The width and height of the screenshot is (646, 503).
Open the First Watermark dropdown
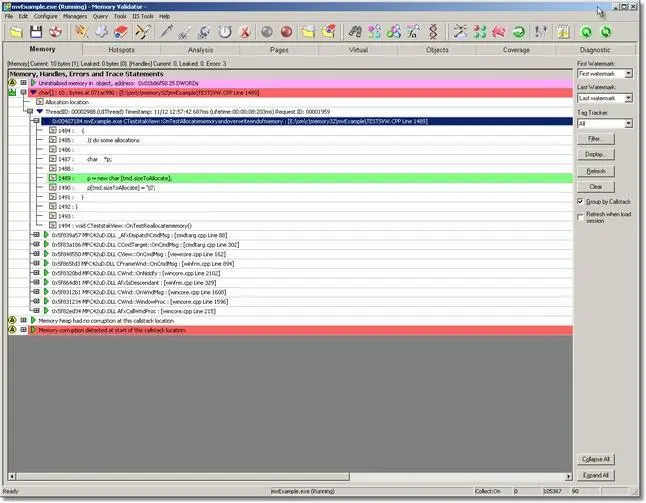628,74
